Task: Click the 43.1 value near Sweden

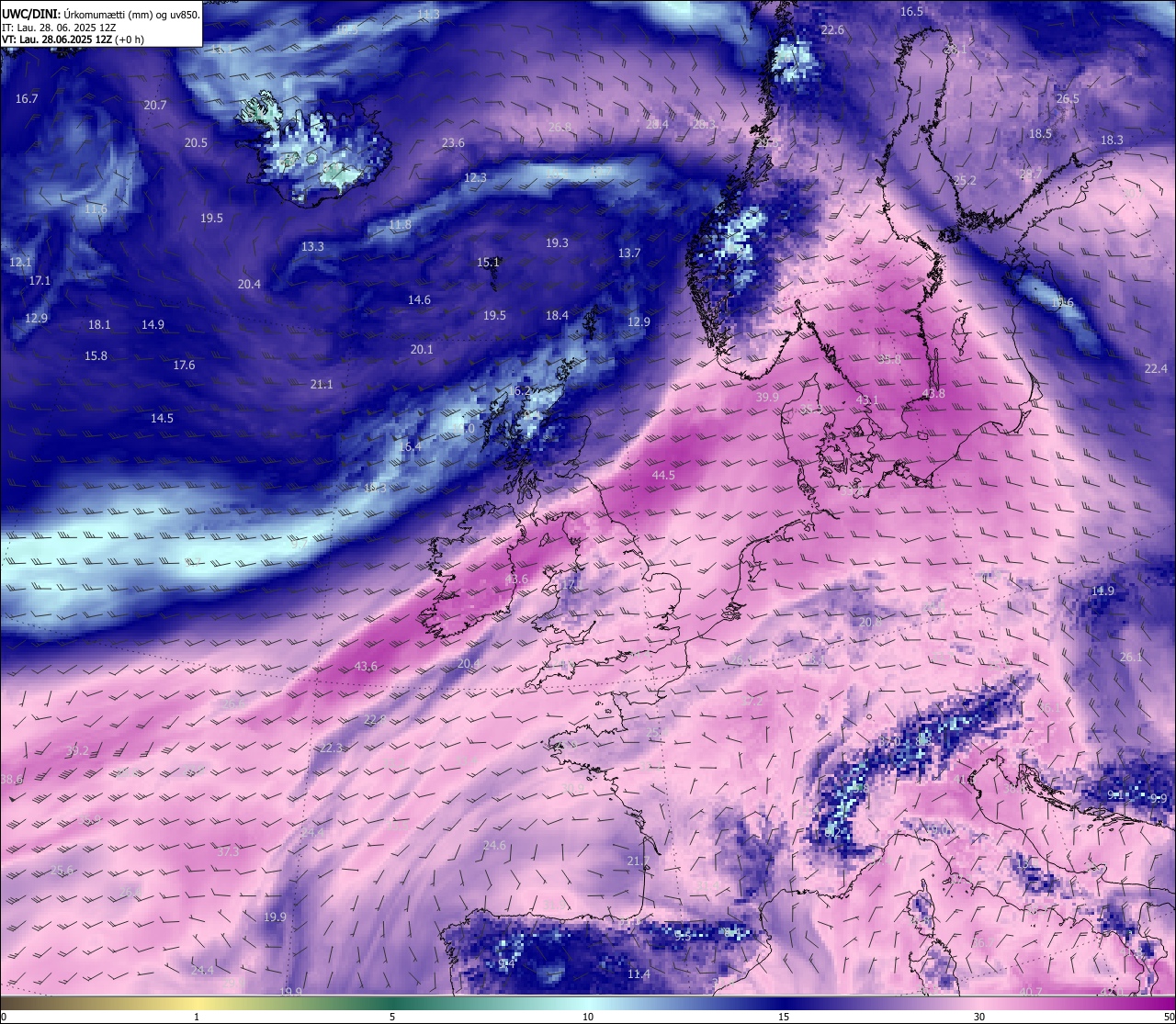Action: [867, 399]
